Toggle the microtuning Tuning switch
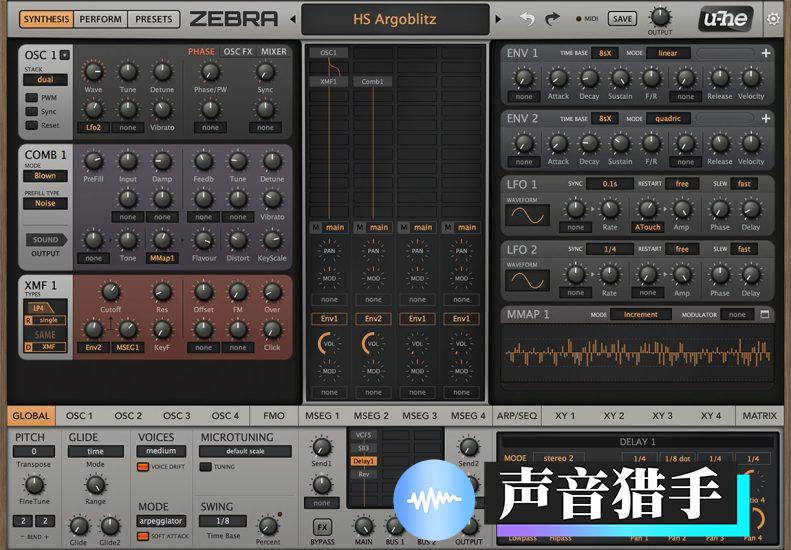 pyautogui.click(x=205, y=467)
